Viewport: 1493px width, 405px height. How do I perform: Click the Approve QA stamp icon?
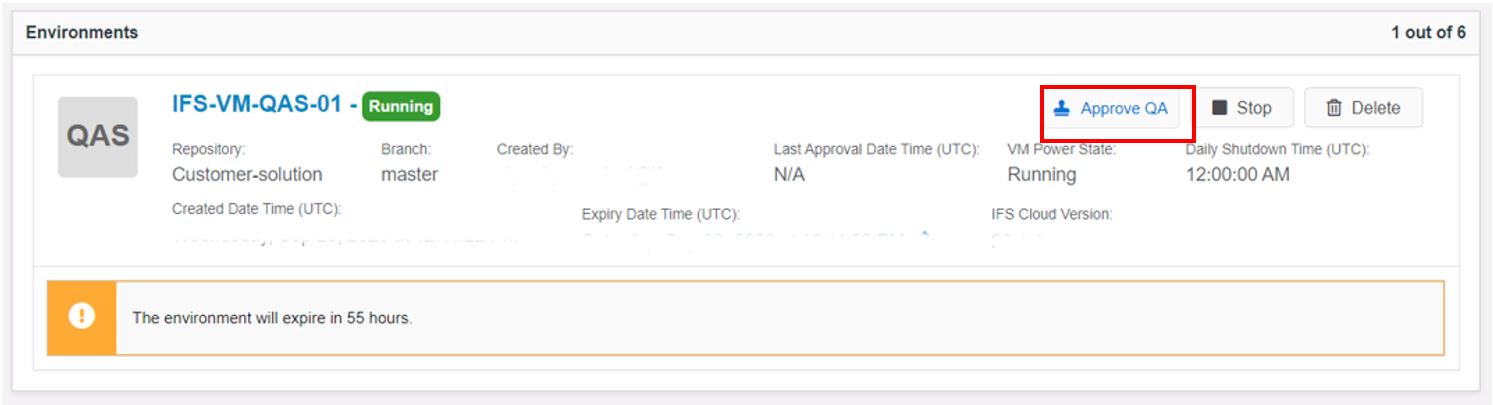pos(1062,108)
